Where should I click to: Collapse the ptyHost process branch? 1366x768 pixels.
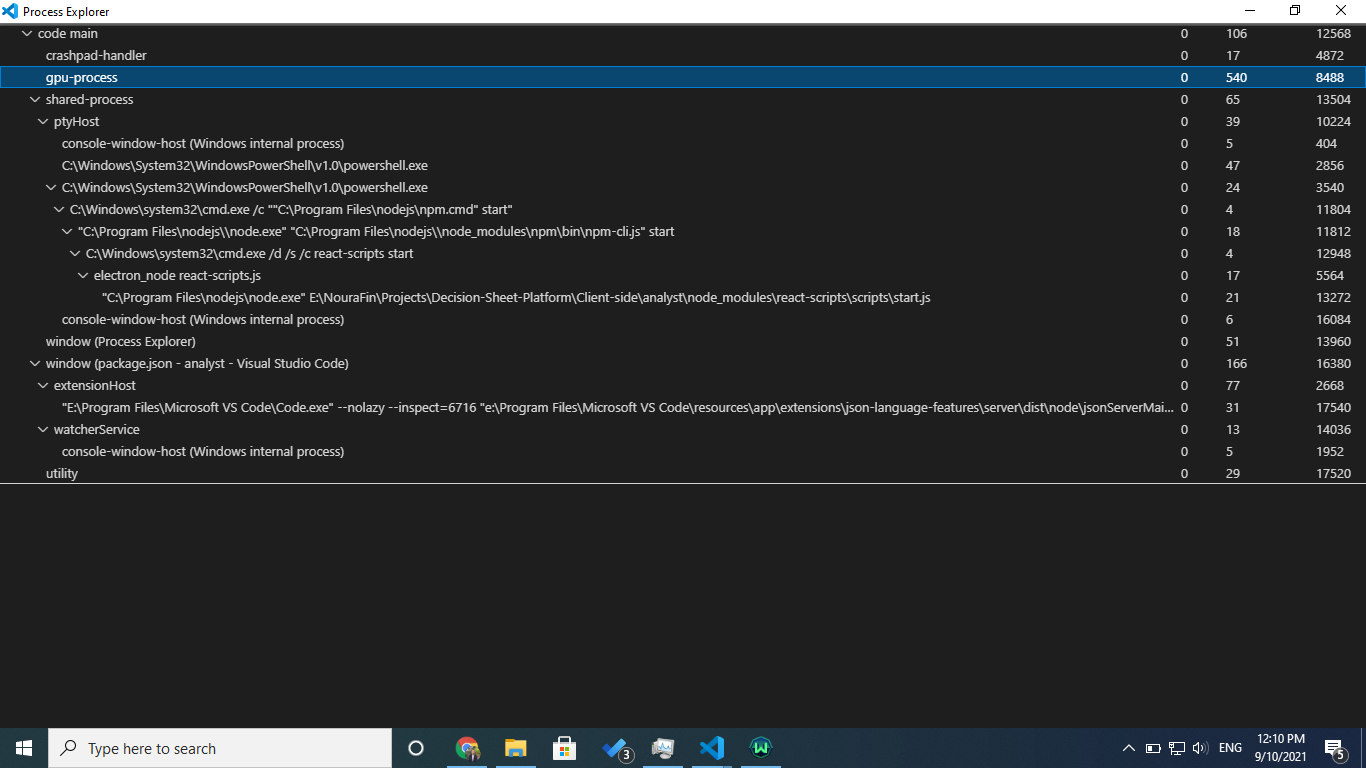click(x=43, y=121)
